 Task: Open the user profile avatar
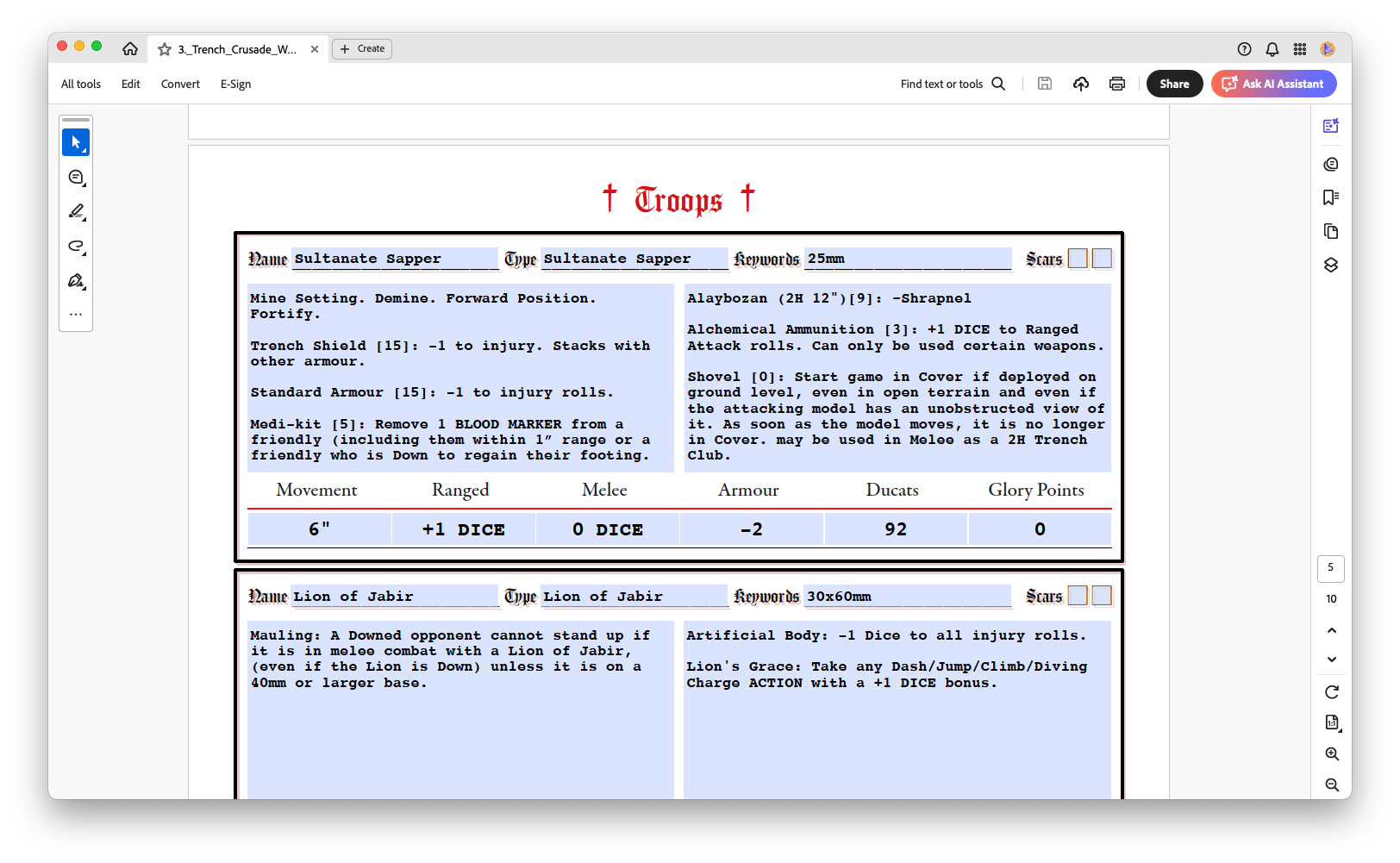pyautogui.click(x=1328, y=49)
